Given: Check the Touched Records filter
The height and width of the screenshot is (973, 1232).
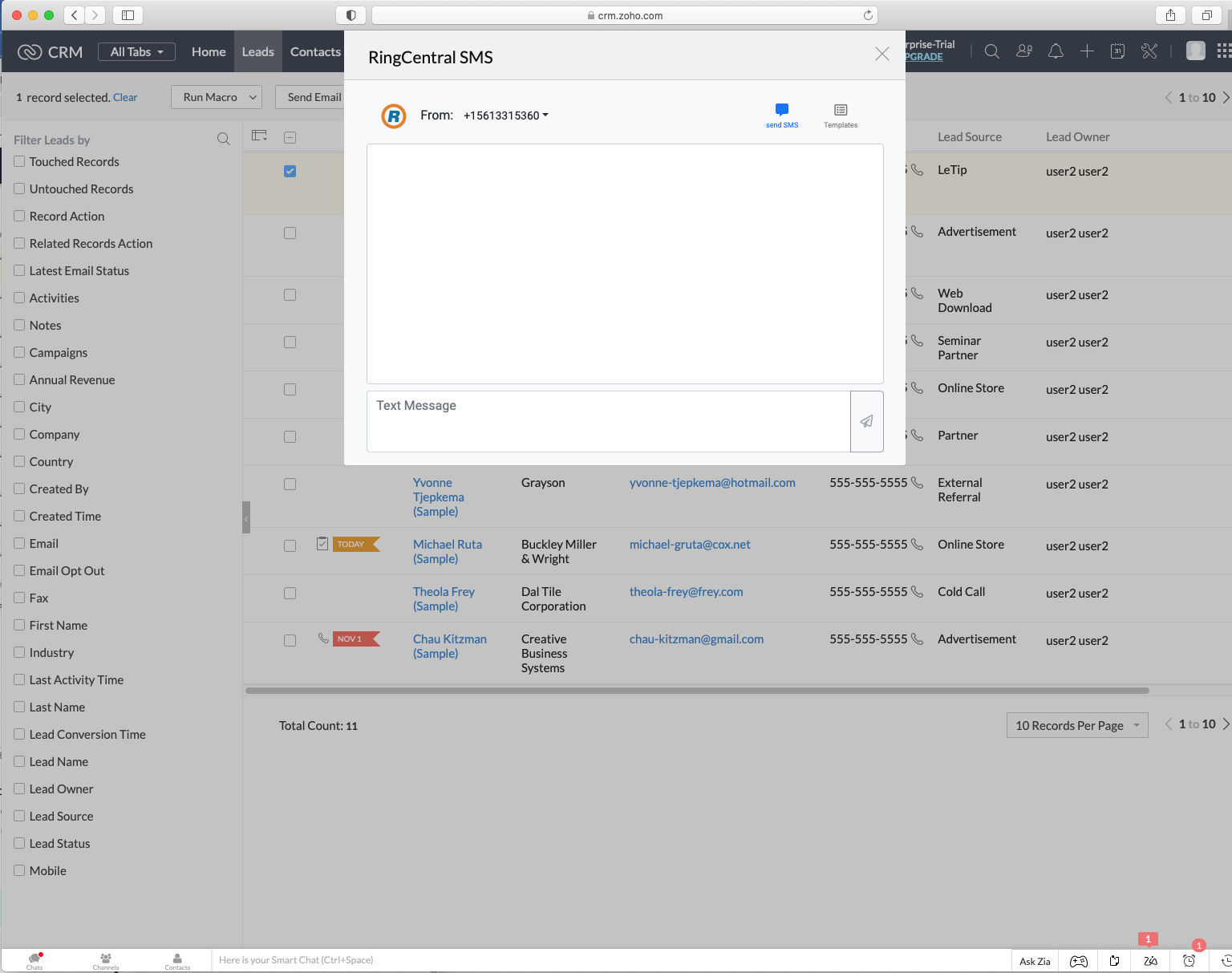Looking at the screenshot, I should click(x=20, y=161).
